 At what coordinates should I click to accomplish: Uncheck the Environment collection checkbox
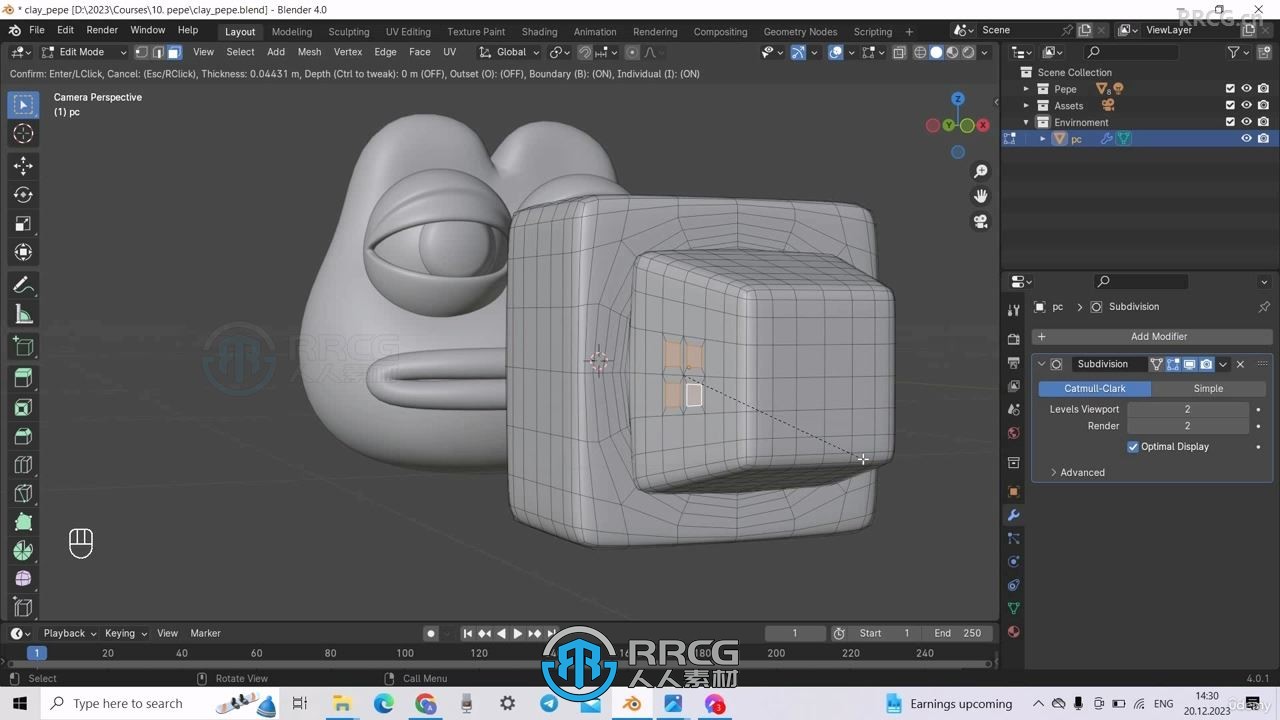coord(1230,122)
